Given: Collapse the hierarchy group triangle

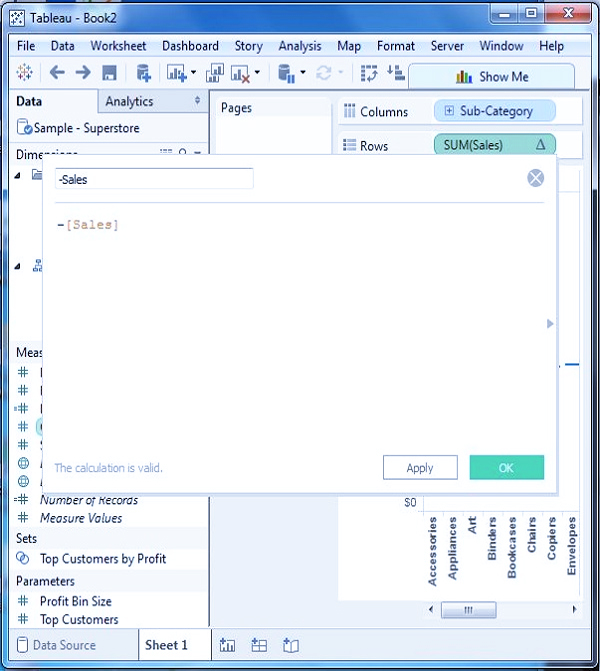Looking at the screenshot, I should click(18, 267).
